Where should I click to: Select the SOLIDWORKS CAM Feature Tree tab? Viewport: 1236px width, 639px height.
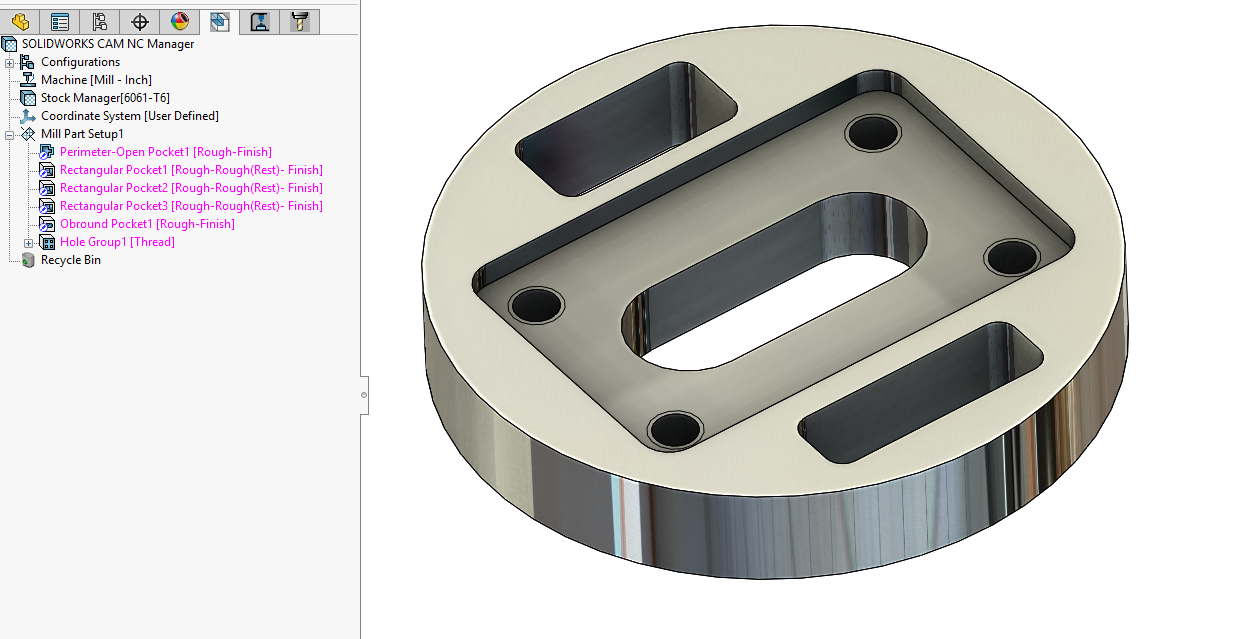click(220, 21)
